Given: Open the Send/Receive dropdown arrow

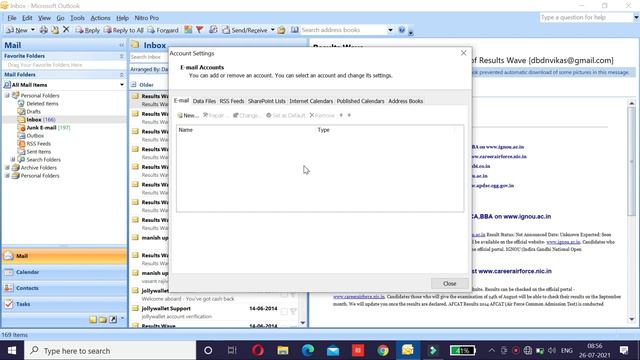Looking at the screenshot, I should pyautogui.click(x=273, y=30).
